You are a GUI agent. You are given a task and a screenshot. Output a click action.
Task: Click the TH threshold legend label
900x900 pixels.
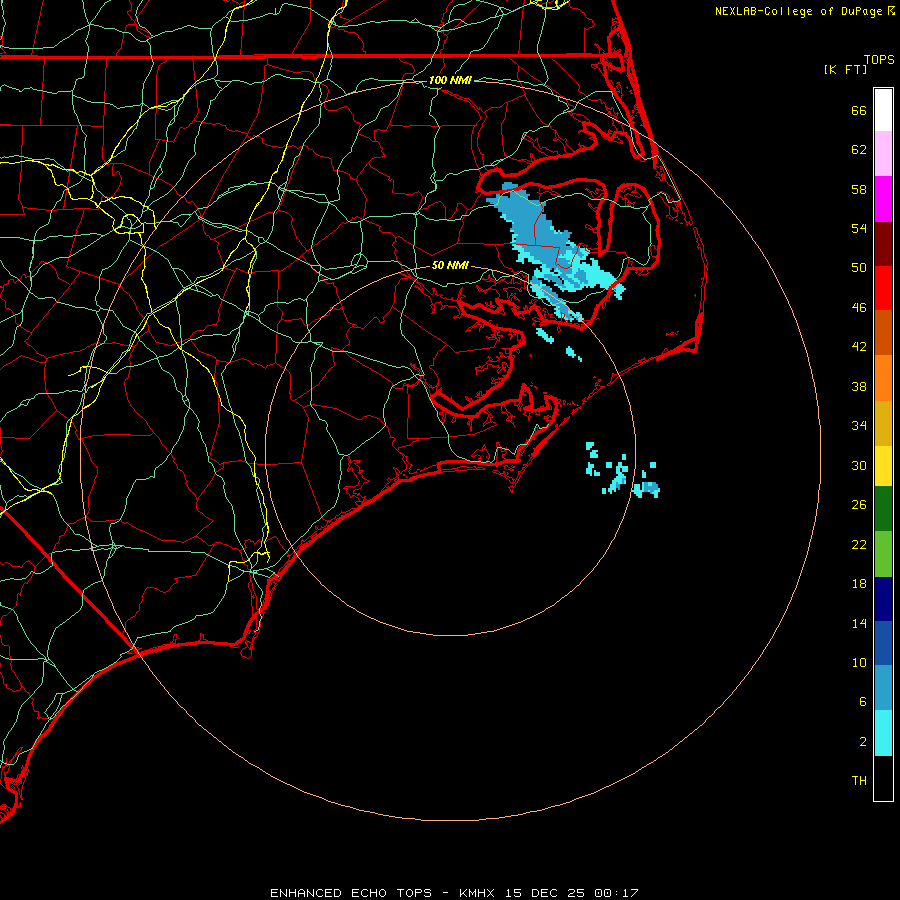[x=859, y=781]
